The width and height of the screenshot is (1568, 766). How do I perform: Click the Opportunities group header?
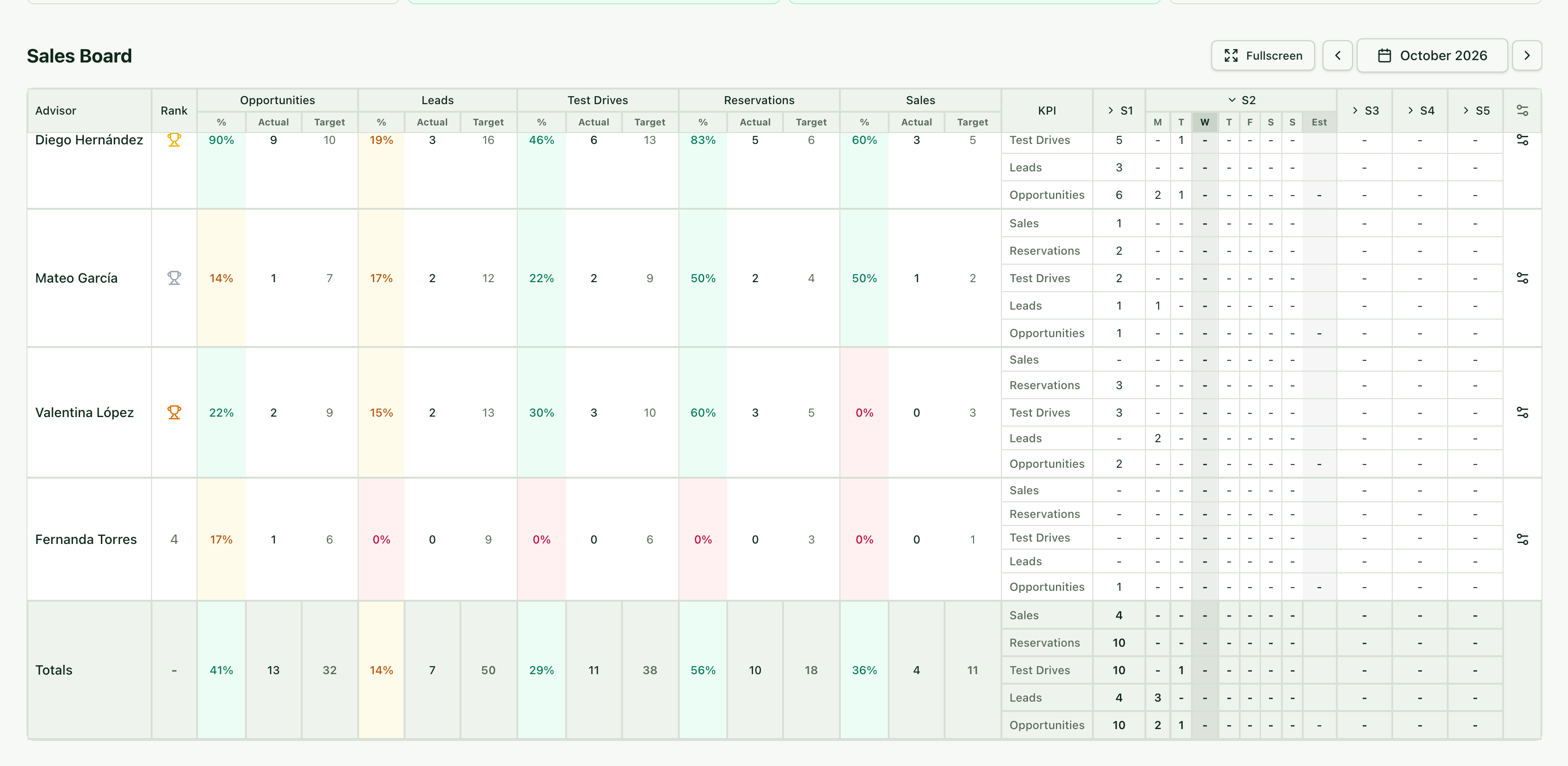(x=278, y=100)
